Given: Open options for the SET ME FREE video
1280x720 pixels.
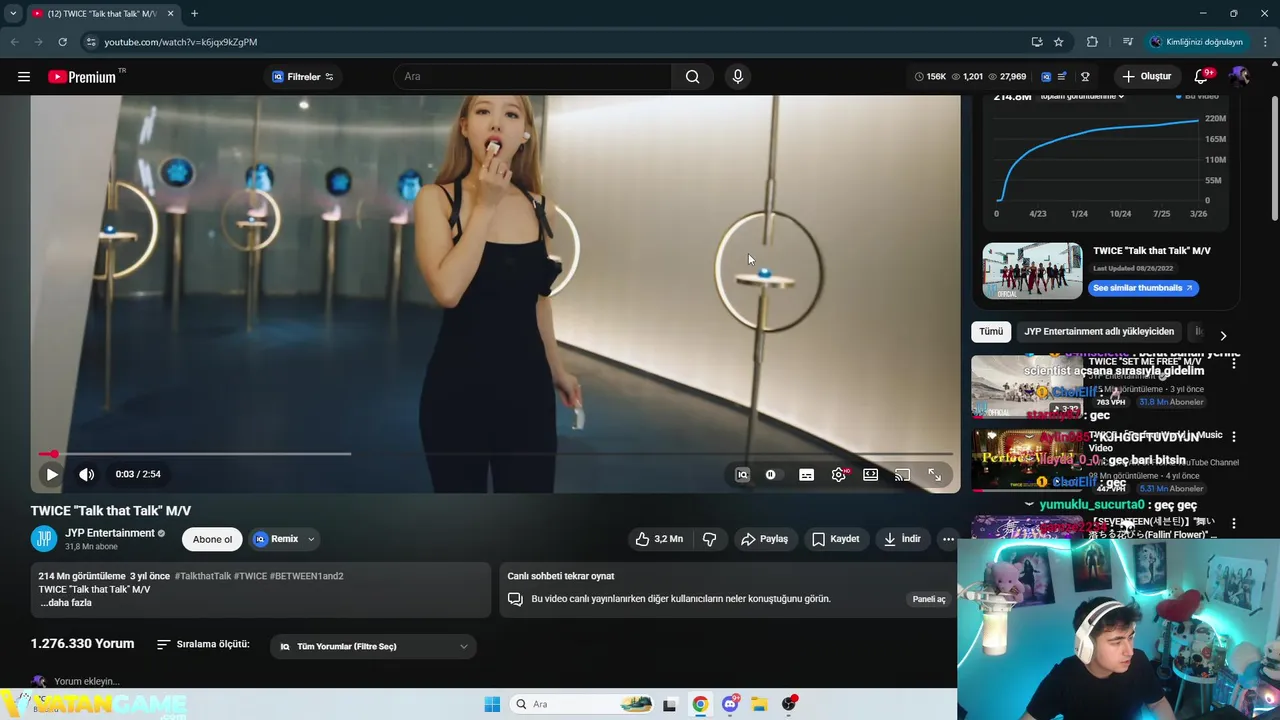Looking at the screenshot, I should 1234,364.
